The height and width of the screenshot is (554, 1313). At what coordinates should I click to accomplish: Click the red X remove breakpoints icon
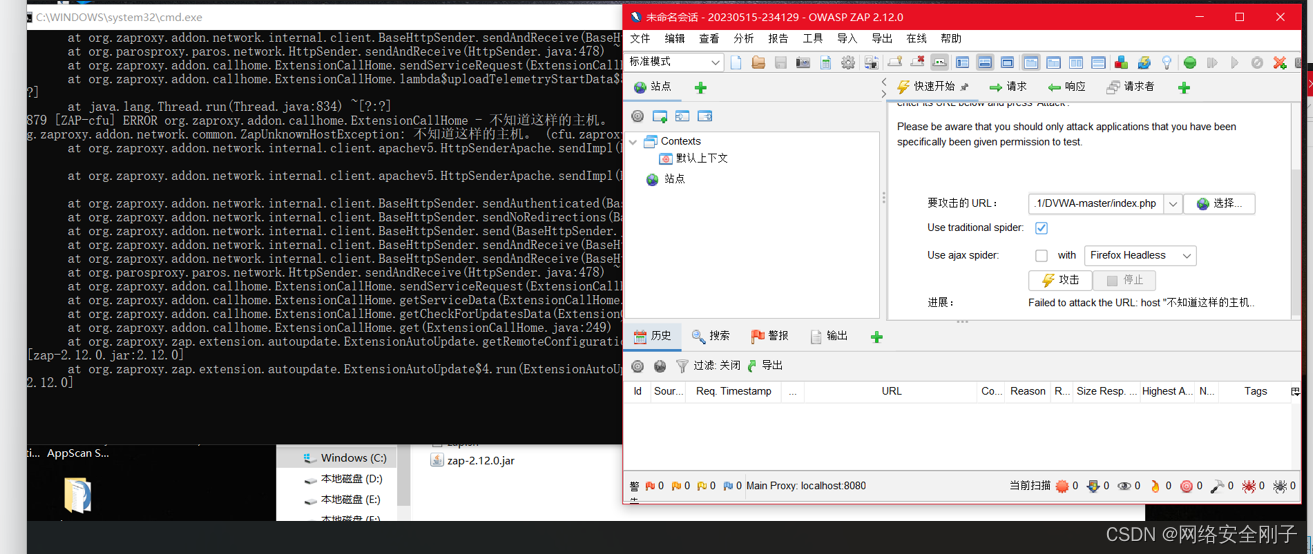1280,62
